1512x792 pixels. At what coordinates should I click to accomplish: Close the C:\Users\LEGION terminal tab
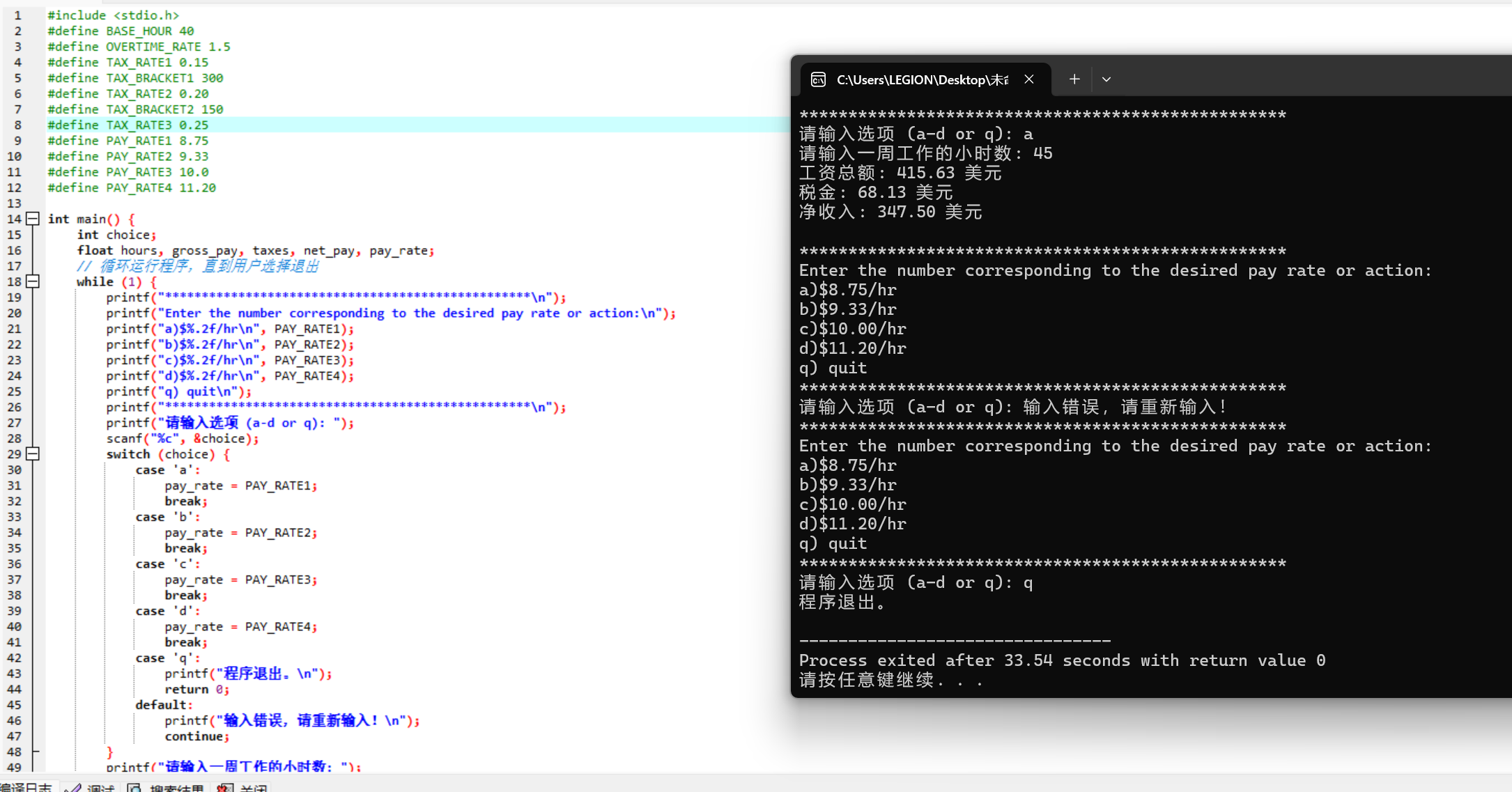click(x=1029, y=79)
